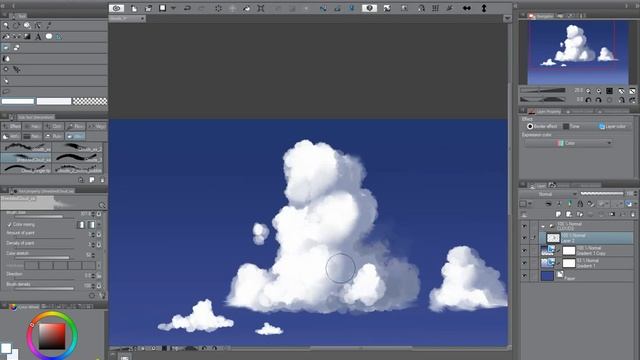Click Delete layer trash icon in Layer panel

(x=633, y=214)
